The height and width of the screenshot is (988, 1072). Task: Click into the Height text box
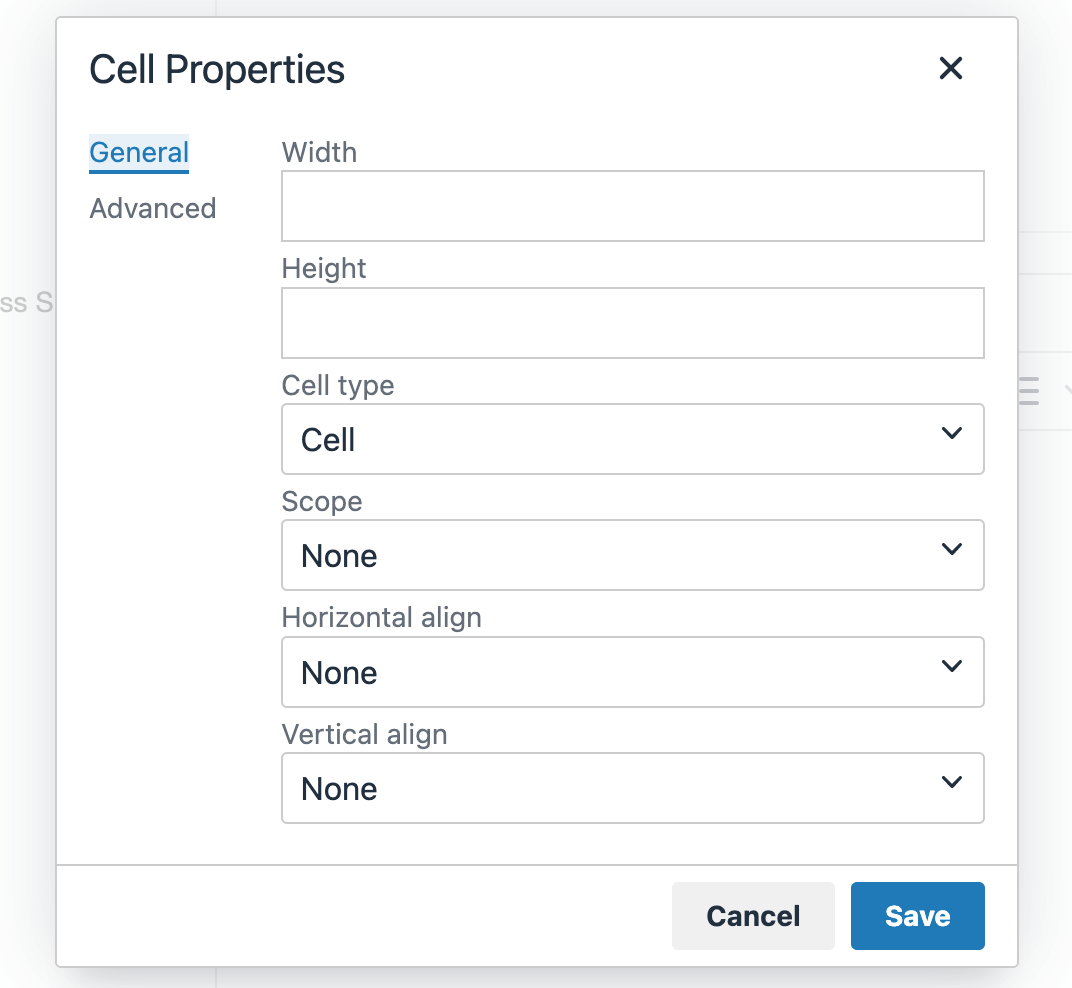632,323
